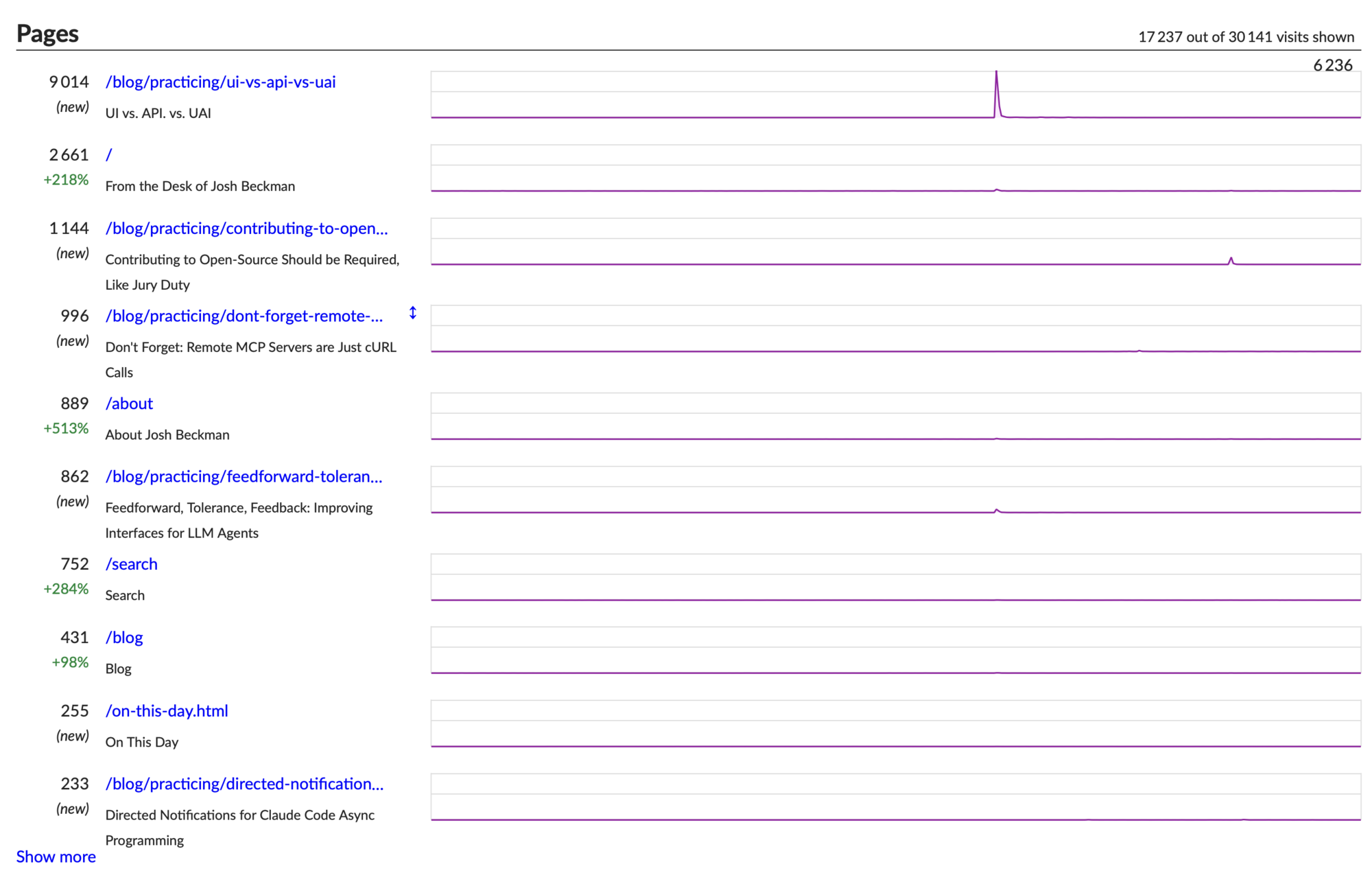This screenshot has height=873, width=1372.
Task: Click bump in feedforward-tolerance chart
Action: coord(997,510)
